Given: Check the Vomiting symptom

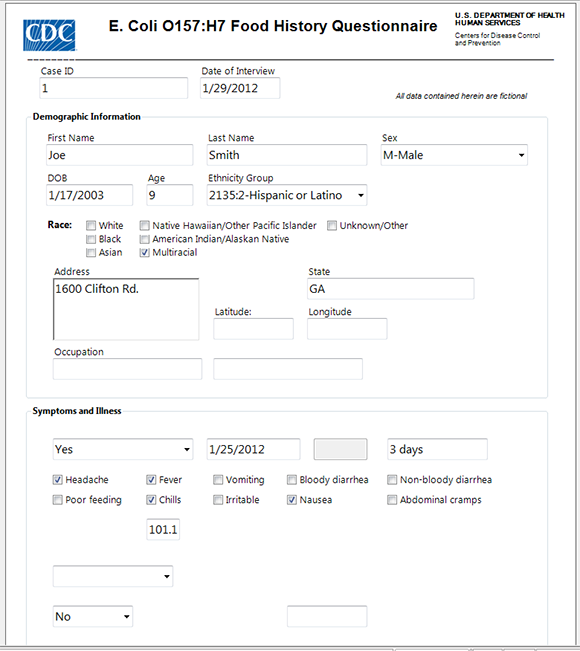Looking at the screenshot, I should [218, 480].
